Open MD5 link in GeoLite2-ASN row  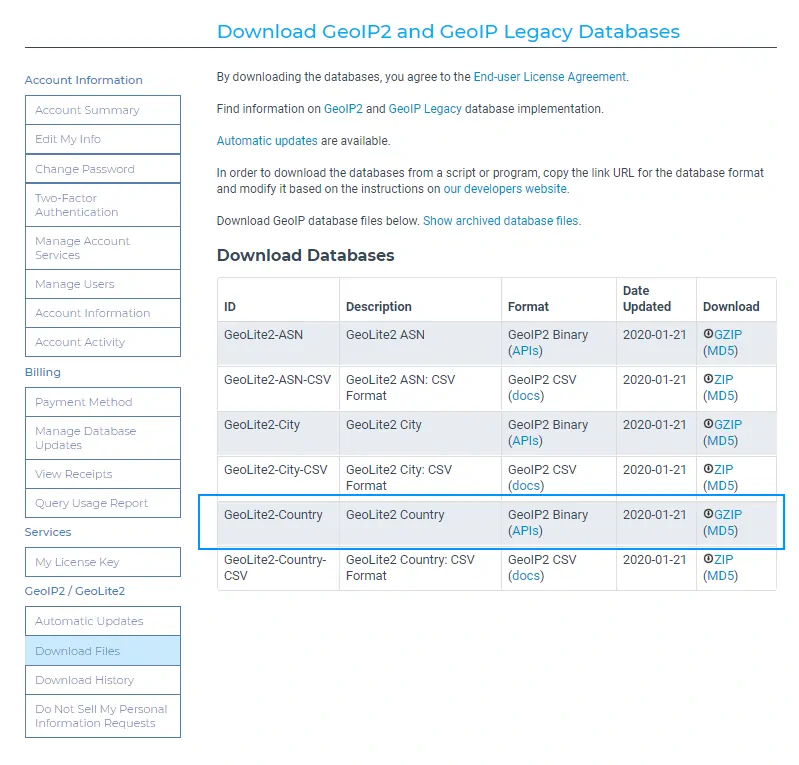(x=720, y=351)
